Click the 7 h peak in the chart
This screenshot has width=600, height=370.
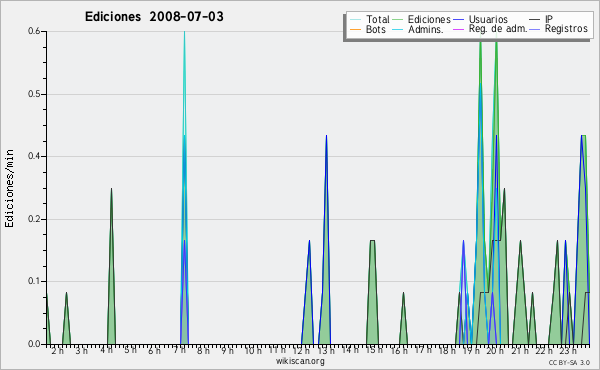pyautogui.click(x=184, y=34)
